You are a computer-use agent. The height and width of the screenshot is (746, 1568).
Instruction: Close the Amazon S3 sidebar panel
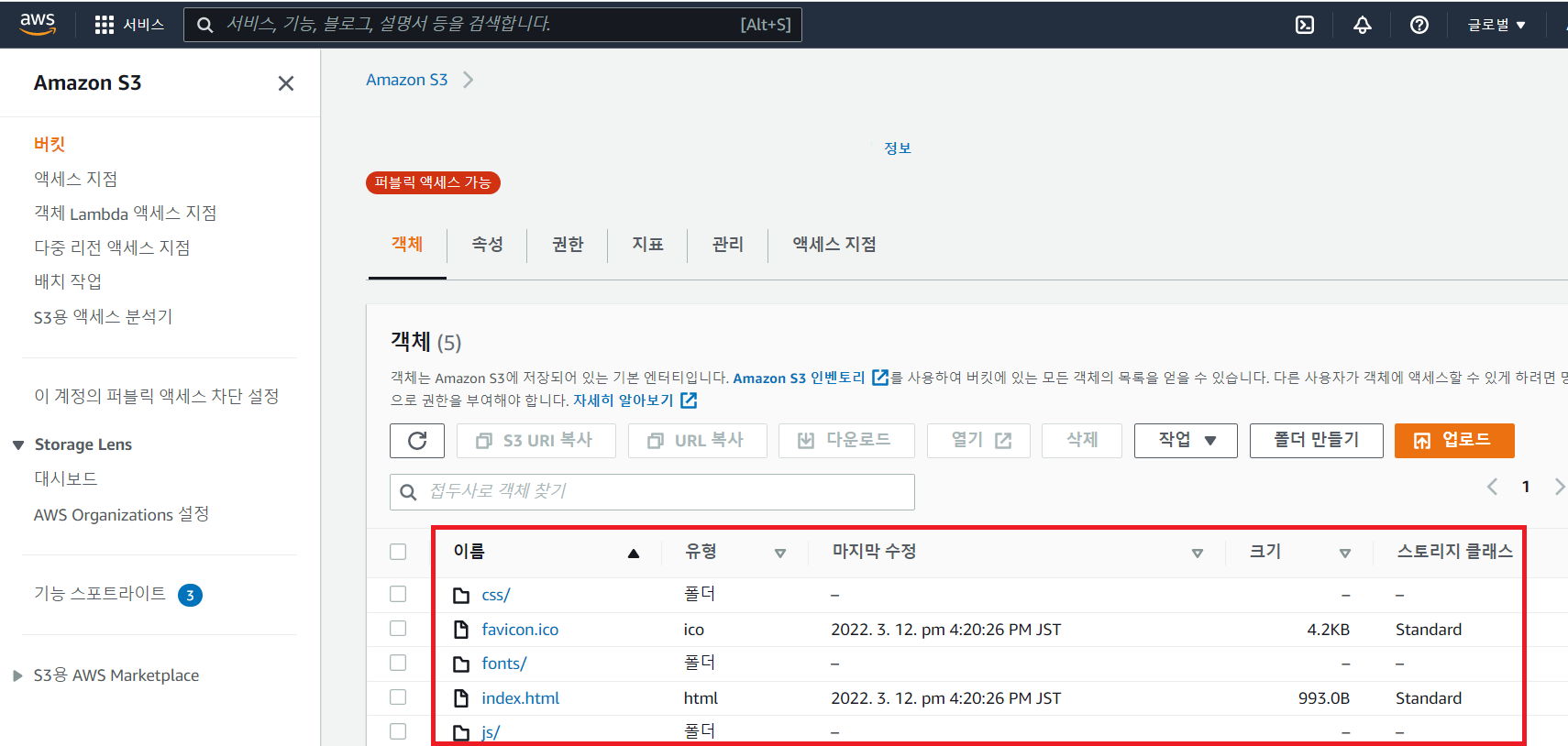(x=286, y=83)
